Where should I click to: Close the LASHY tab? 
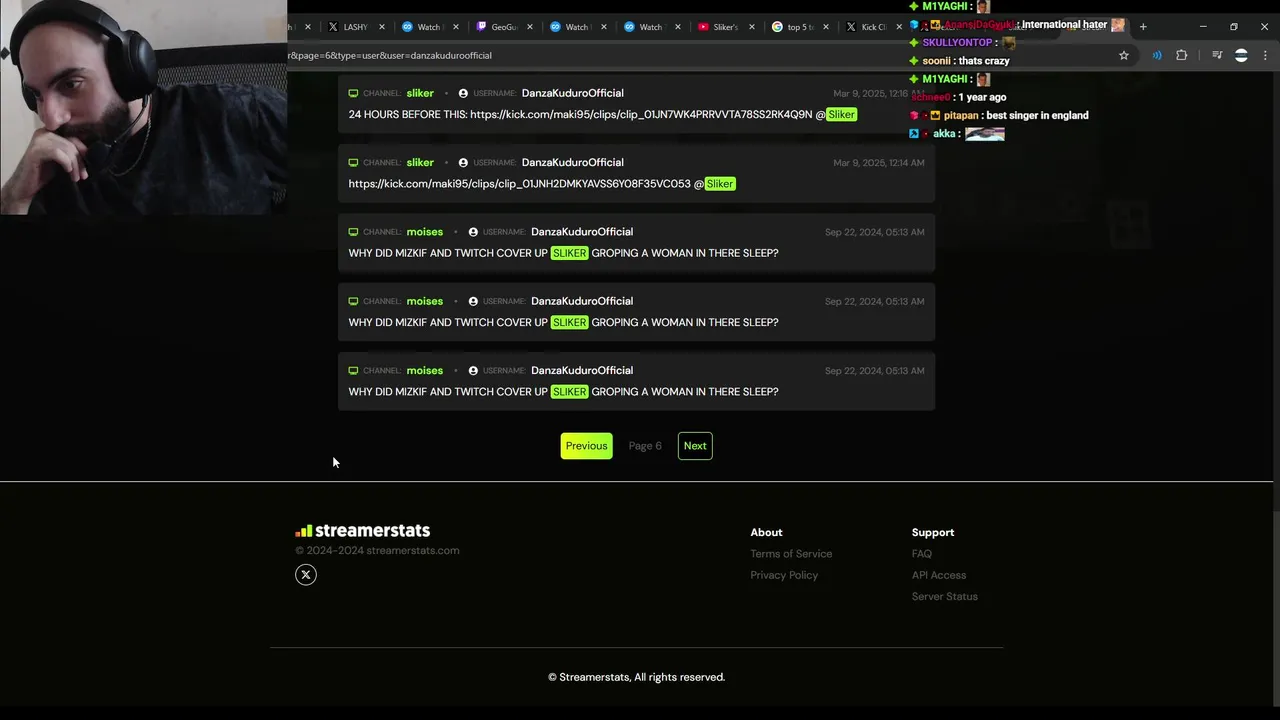382,27
